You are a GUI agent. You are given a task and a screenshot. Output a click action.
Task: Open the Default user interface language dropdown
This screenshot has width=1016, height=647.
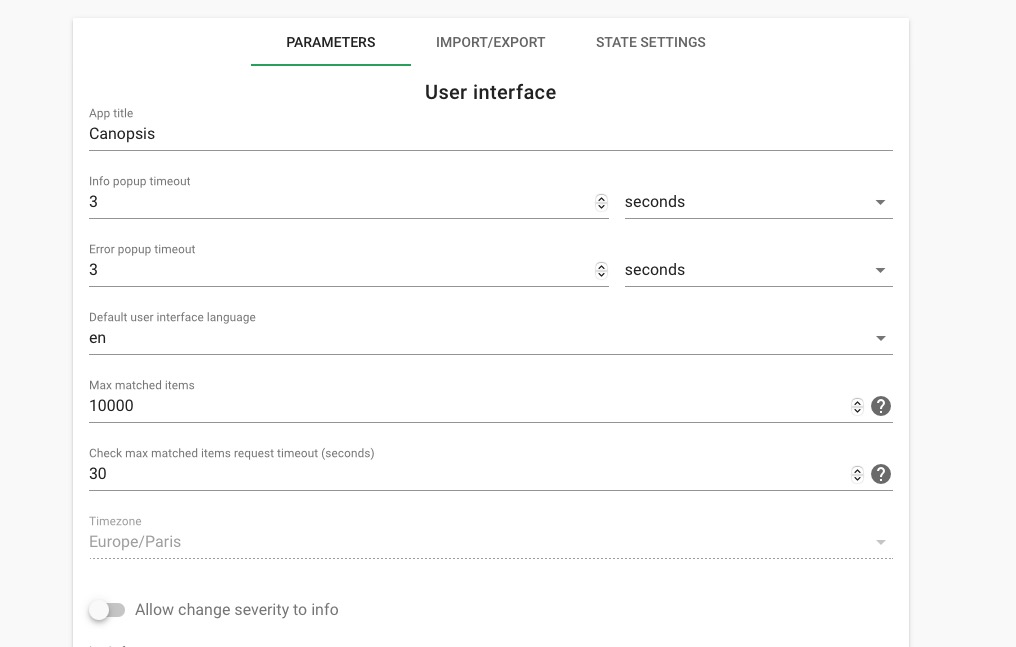click(x=880, y=337)
